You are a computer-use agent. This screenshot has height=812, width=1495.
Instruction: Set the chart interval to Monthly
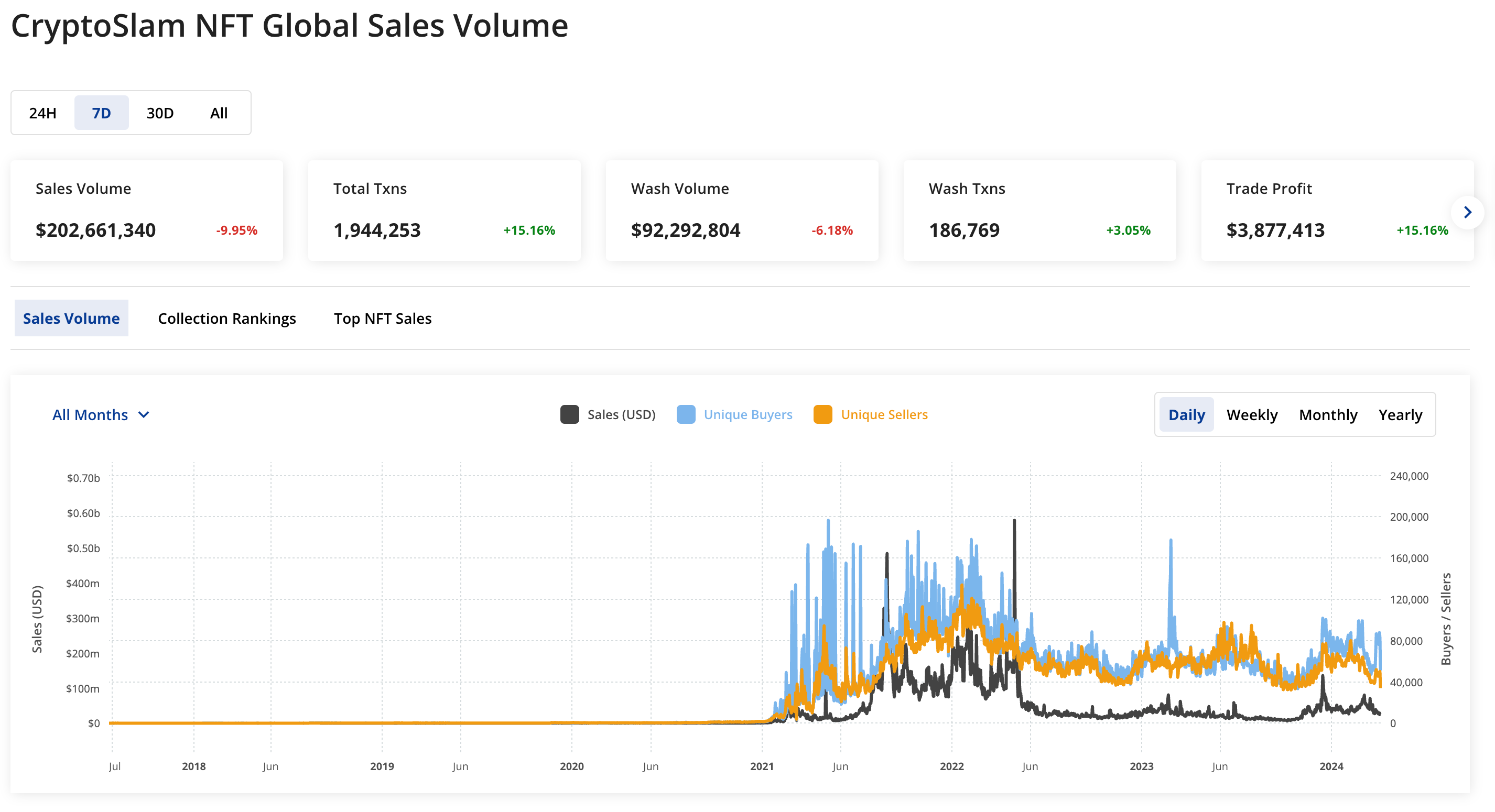[x=1328, y=415]
